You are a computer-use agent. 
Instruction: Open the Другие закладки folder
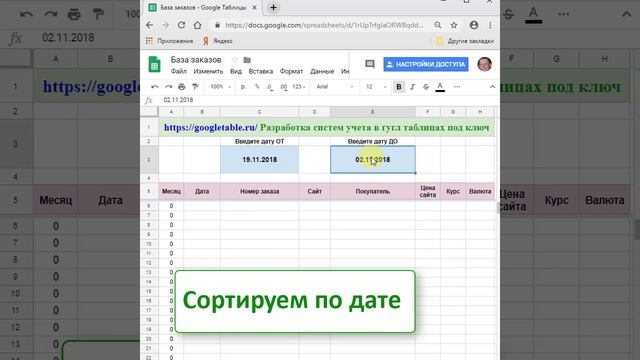[465, 41]
